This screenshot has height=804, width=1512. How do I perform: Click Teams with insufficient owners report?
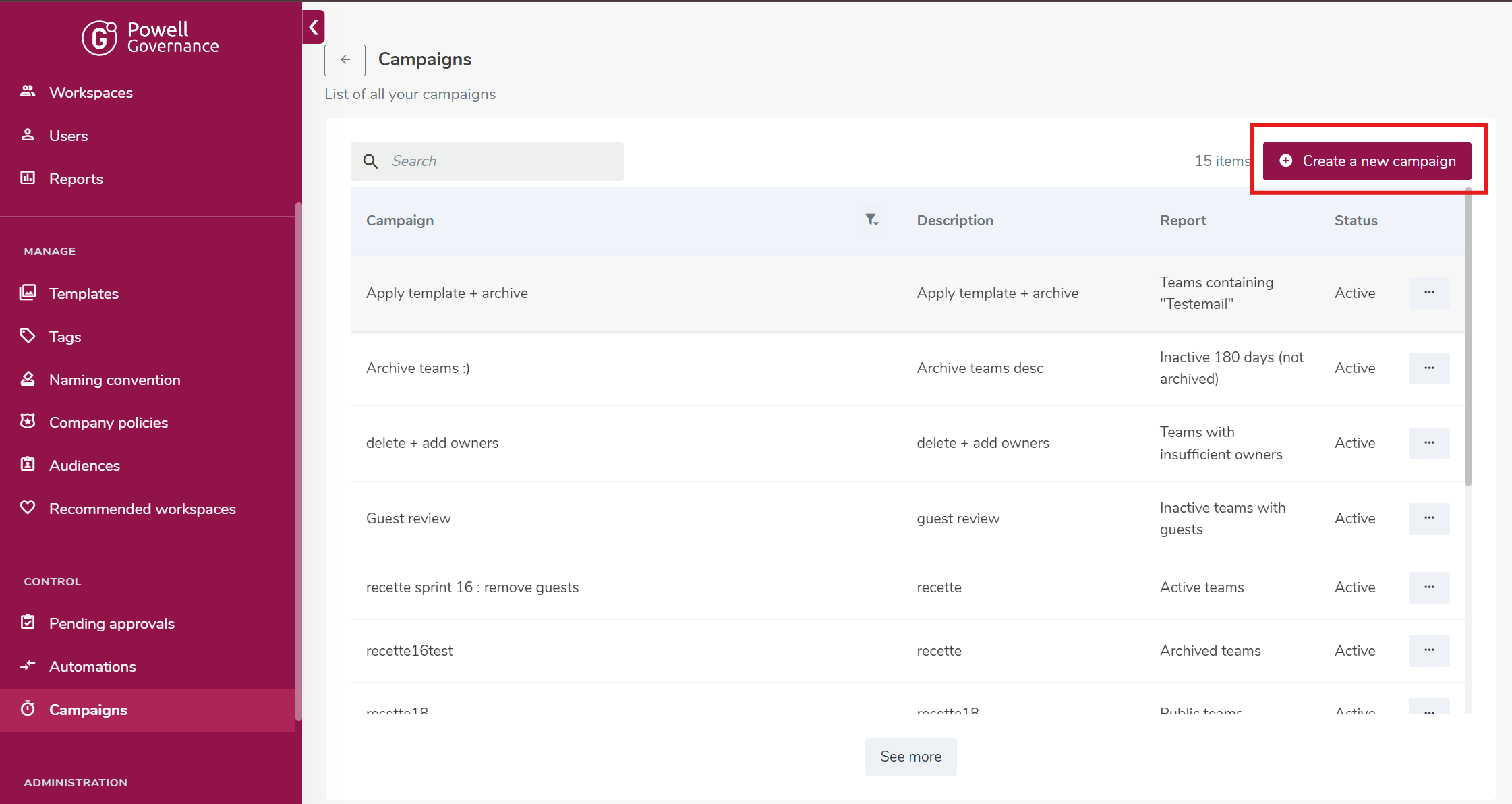pyautogui.click(x=1221, y=443)
